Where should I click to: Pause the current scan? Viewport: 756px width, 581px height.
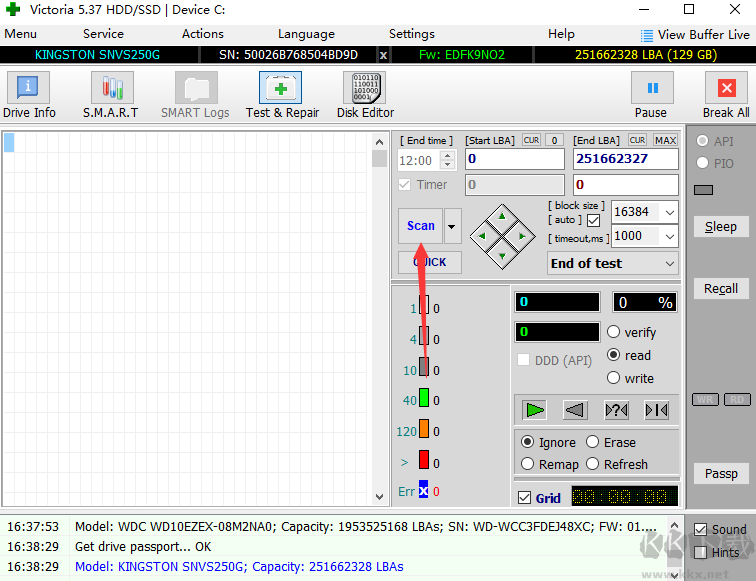point(651,96)
